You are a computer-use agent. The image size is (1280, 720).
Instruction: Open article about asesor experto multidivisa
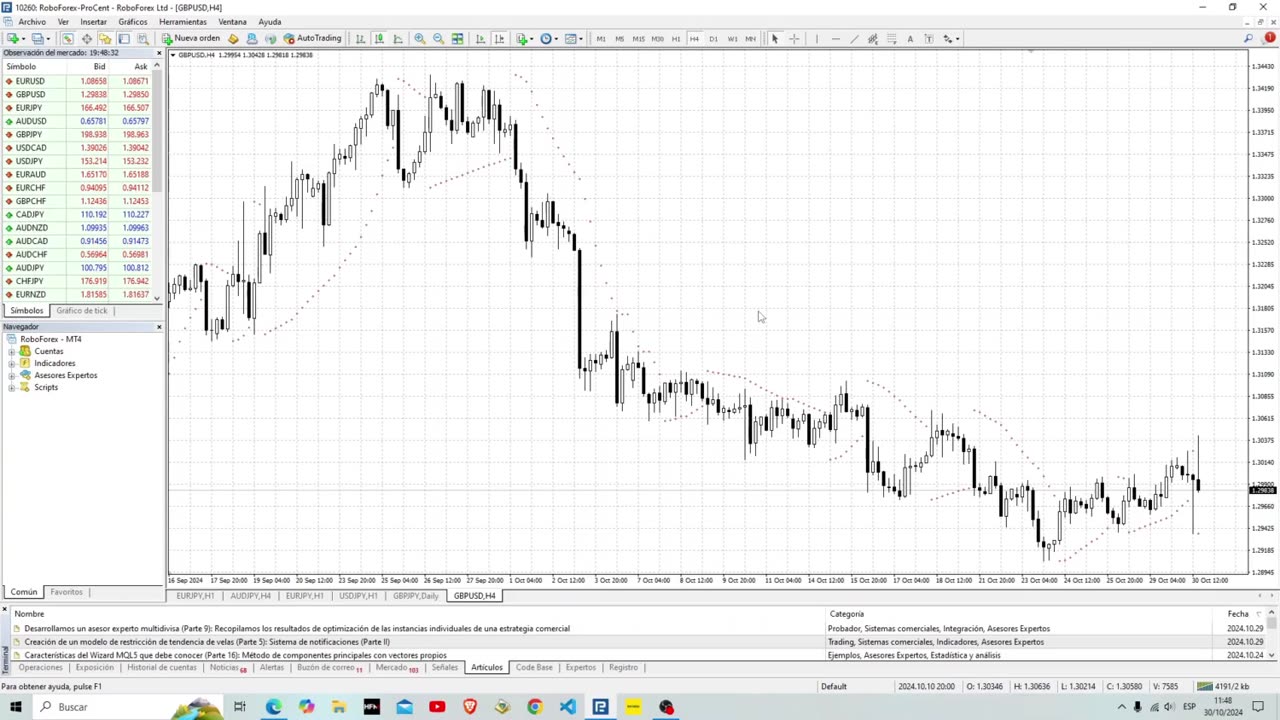(297, 629)
